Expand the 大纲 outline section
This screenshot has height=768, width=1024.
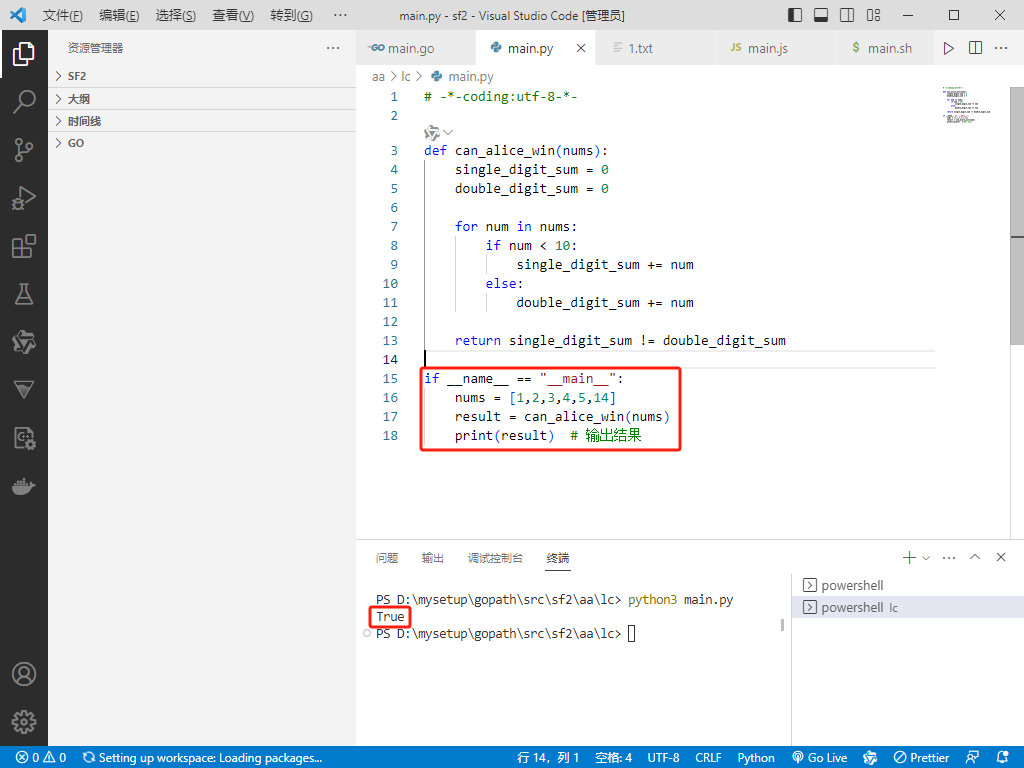[x=202, y=99]
